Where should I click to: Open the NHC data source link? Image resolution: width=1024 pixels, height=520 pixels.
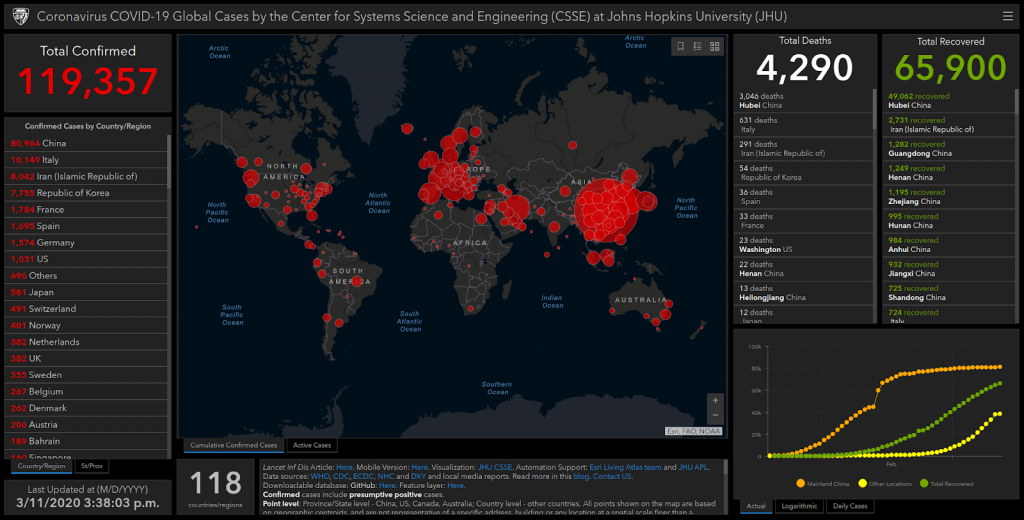385,476
